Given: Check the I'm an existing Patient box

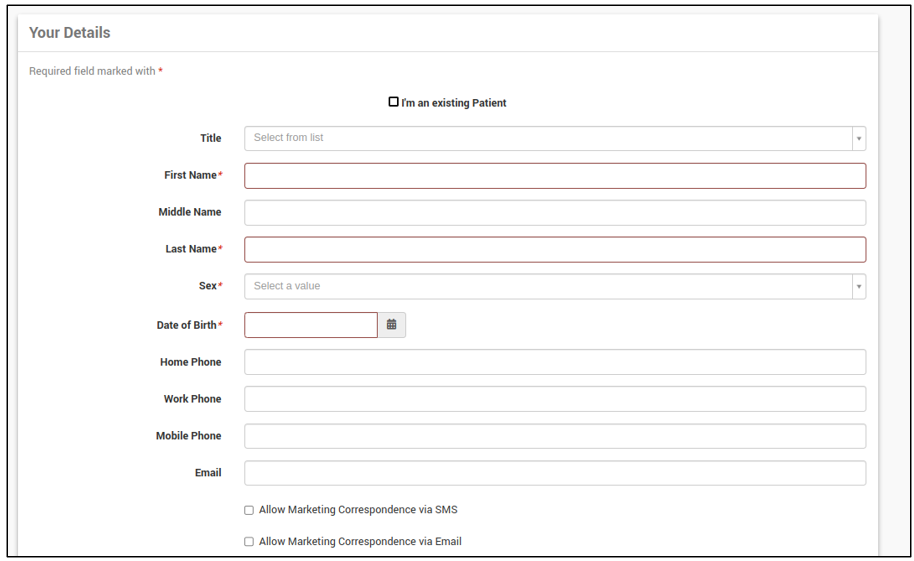Looking at the screenshot, I should (x=393, y=102).
